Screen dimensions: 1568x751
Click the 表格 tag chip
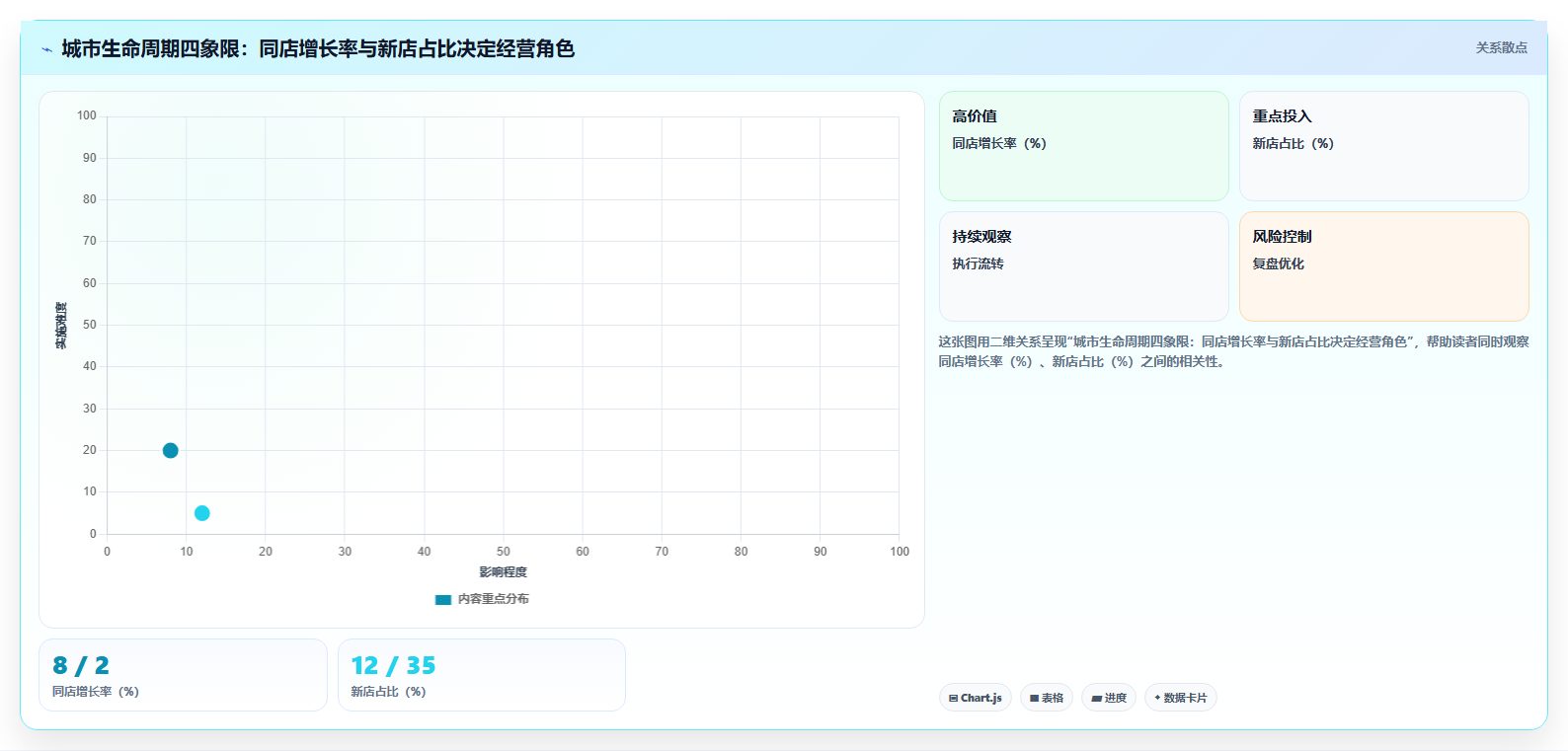pyautogui.click(x=1047, y=698)
